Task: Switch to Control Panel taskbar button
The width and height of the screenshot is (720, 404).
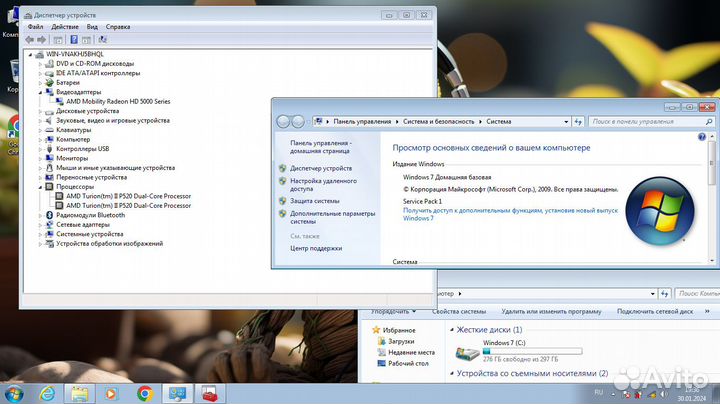Action: [x=177, y=393]
